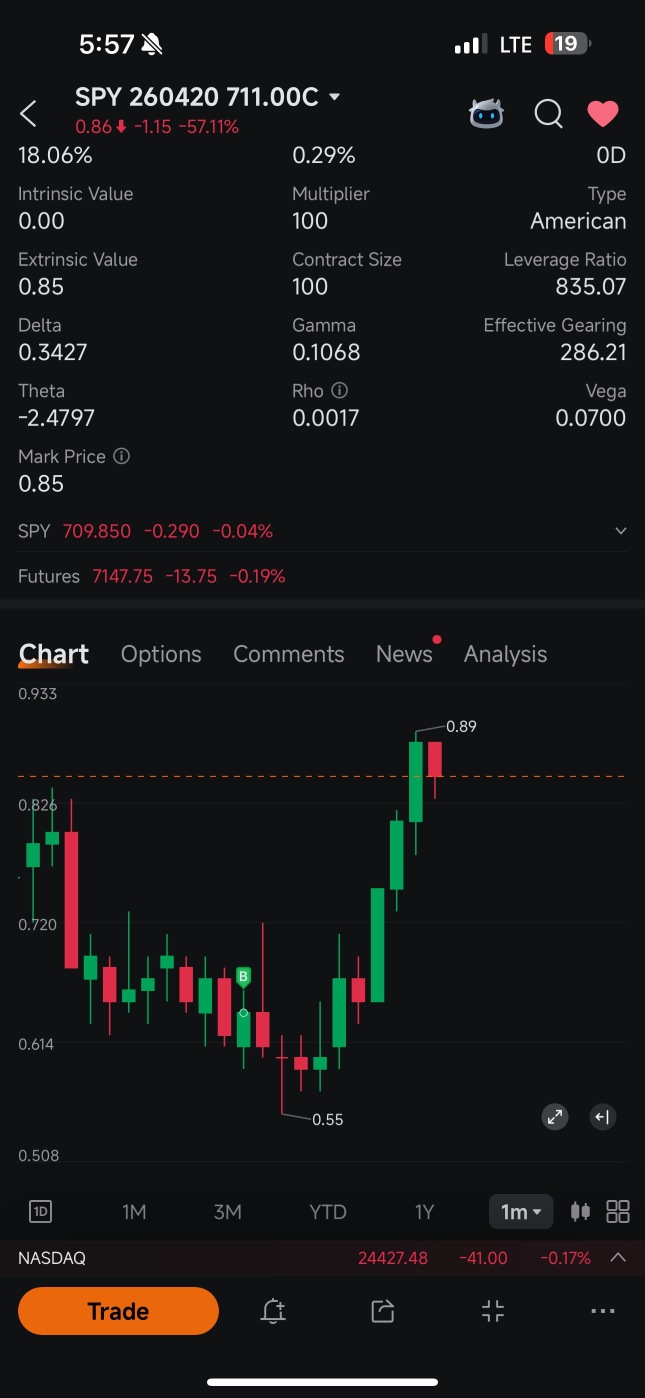
Task: Expand the chart to fullscreen
Action: tap(555, 1117)
